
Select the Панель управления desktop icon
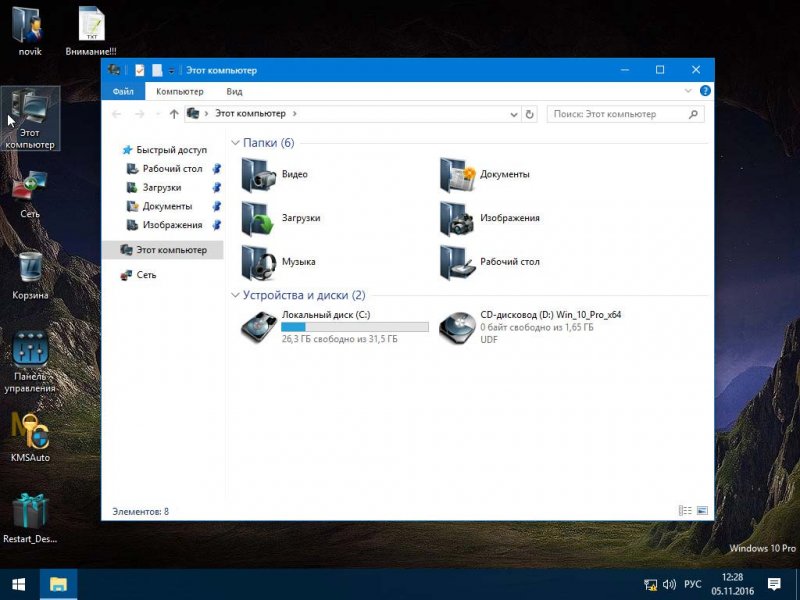pos(30,362)
